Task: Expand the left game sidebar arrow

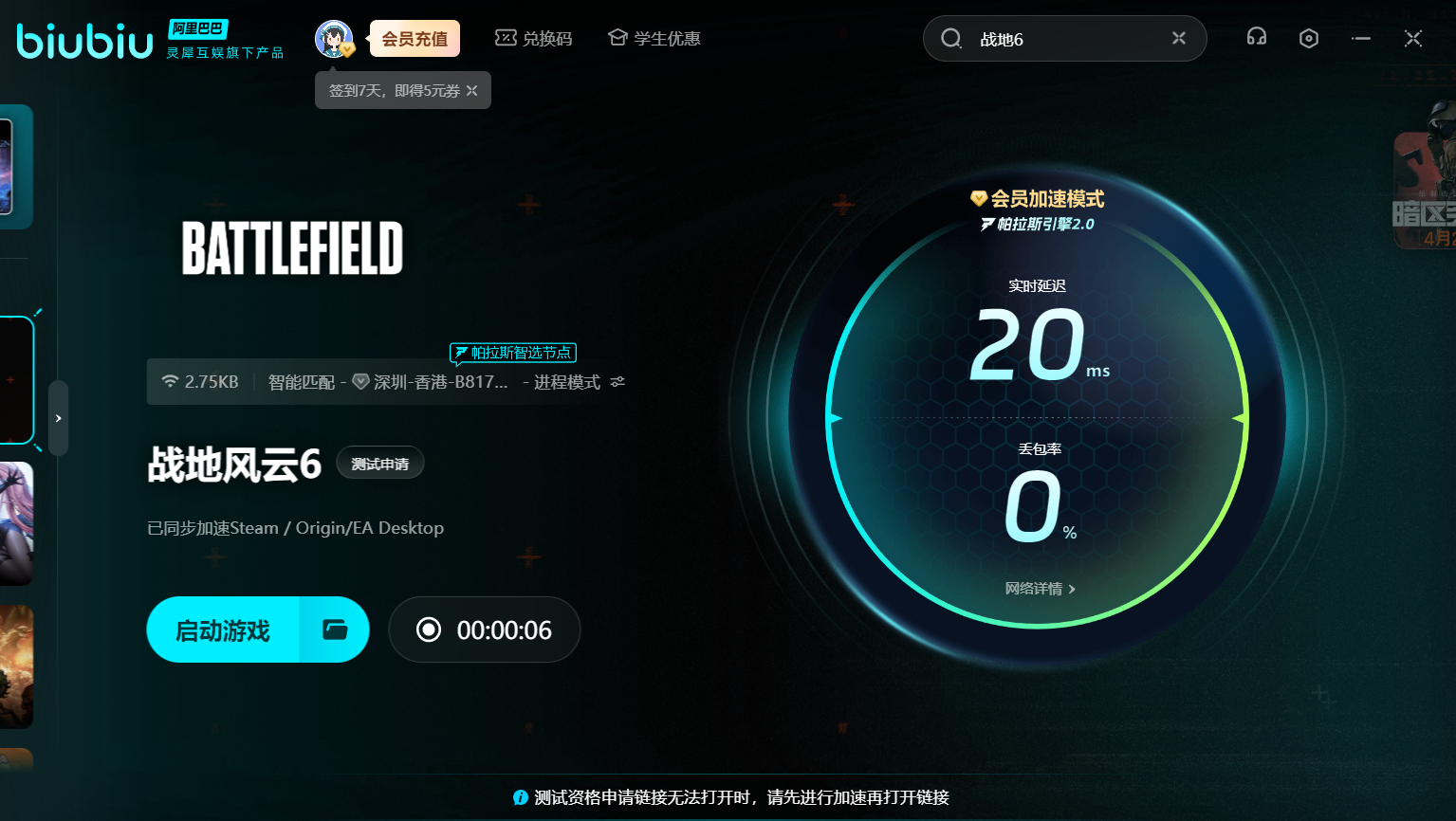Action: [59, 418]
